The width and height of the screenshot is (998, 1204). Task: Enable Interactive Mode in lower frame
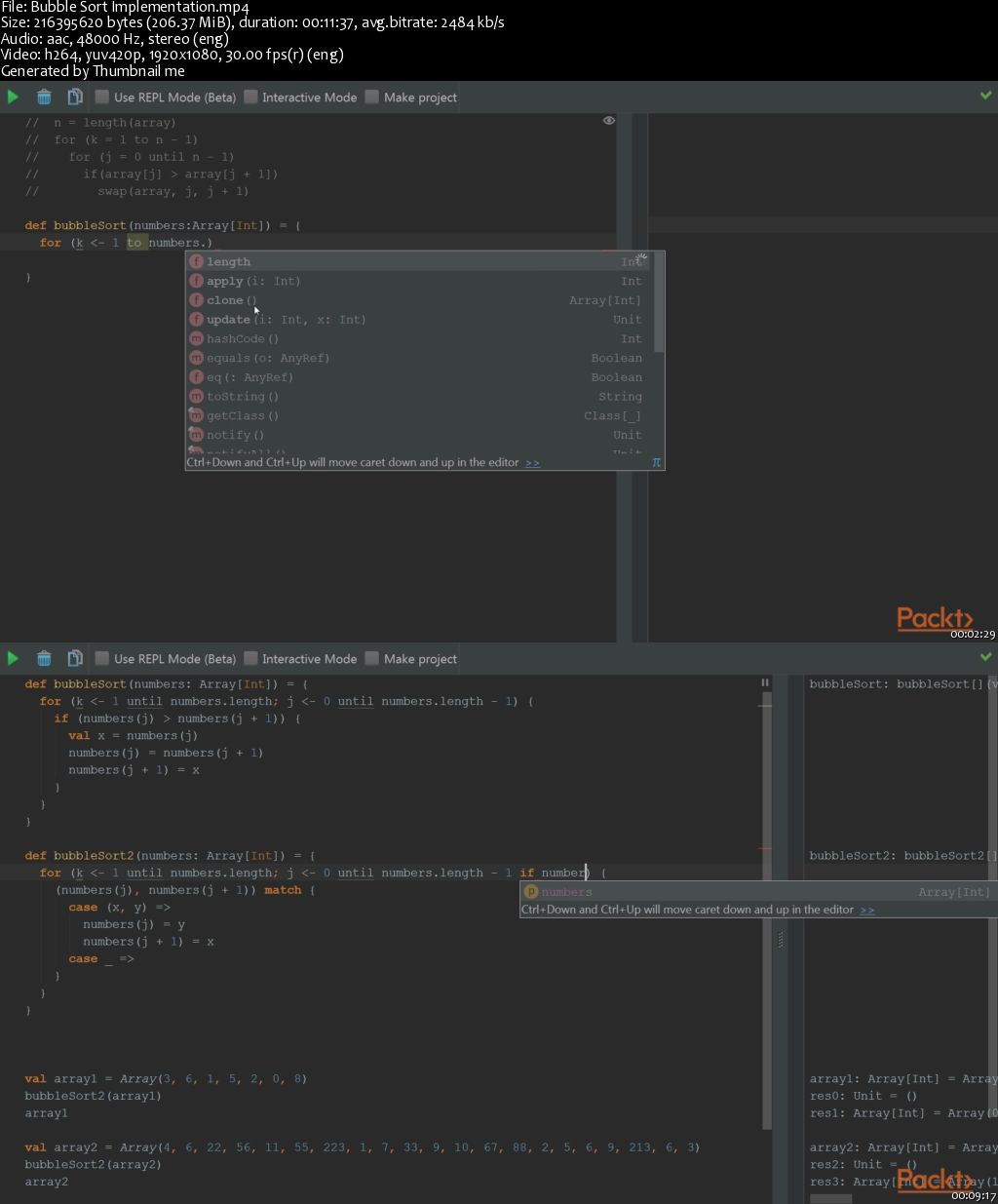point(300,658)
